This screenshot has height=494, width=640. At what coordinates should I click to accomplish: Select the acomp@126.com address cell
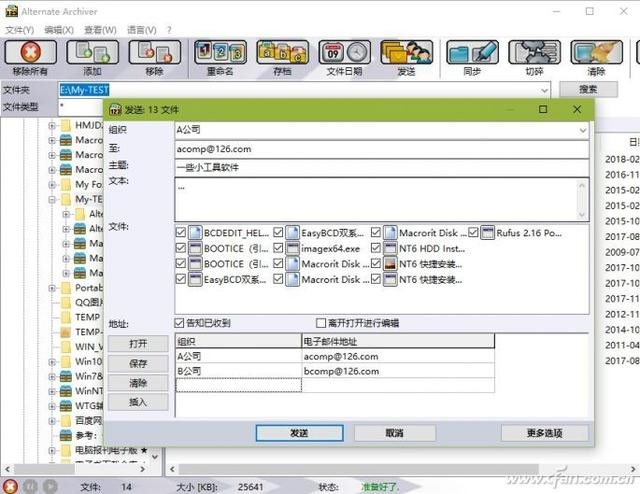pyautogui.click(x=398, y=356)
